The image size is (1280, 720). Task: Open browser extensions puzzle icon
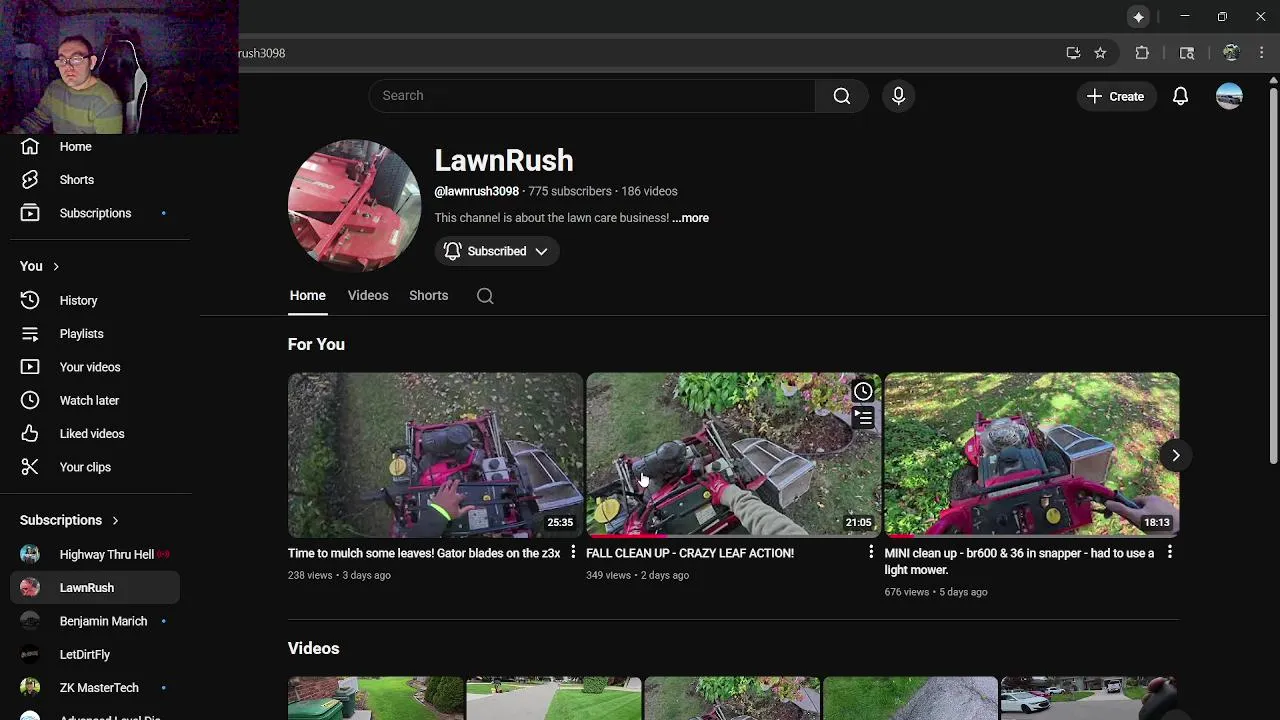[1142, 53]
